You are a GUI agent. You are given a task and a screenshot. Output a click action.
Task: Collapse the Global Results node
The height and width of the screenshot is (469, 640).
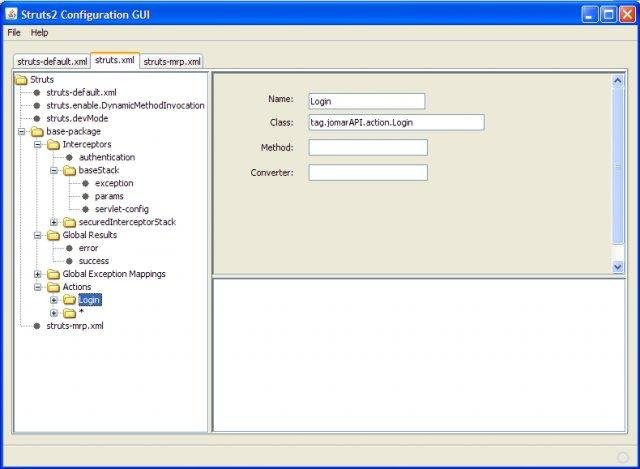pos(38,235)
